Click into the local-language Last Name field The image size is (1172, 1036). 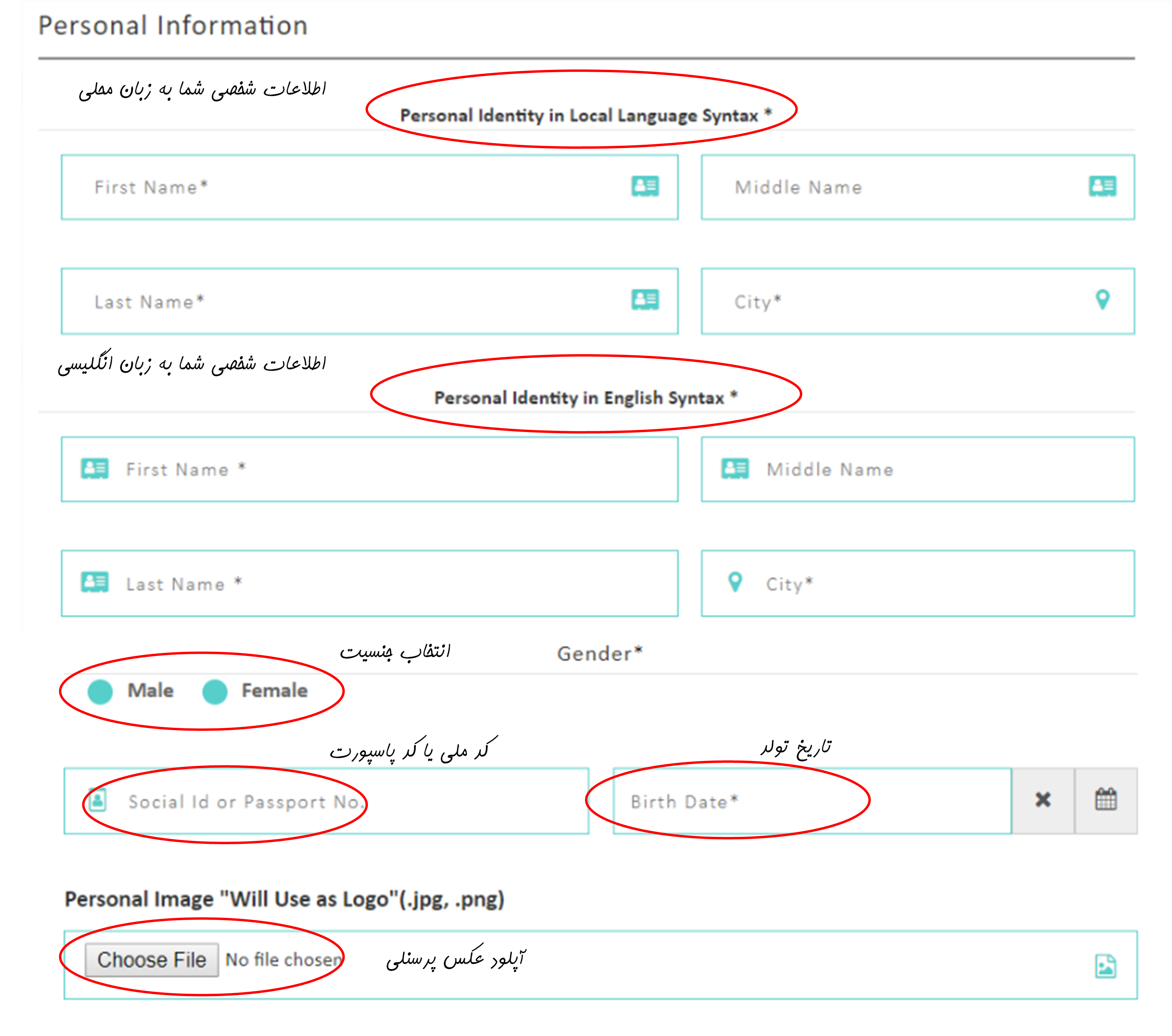[x=344, y=302]
